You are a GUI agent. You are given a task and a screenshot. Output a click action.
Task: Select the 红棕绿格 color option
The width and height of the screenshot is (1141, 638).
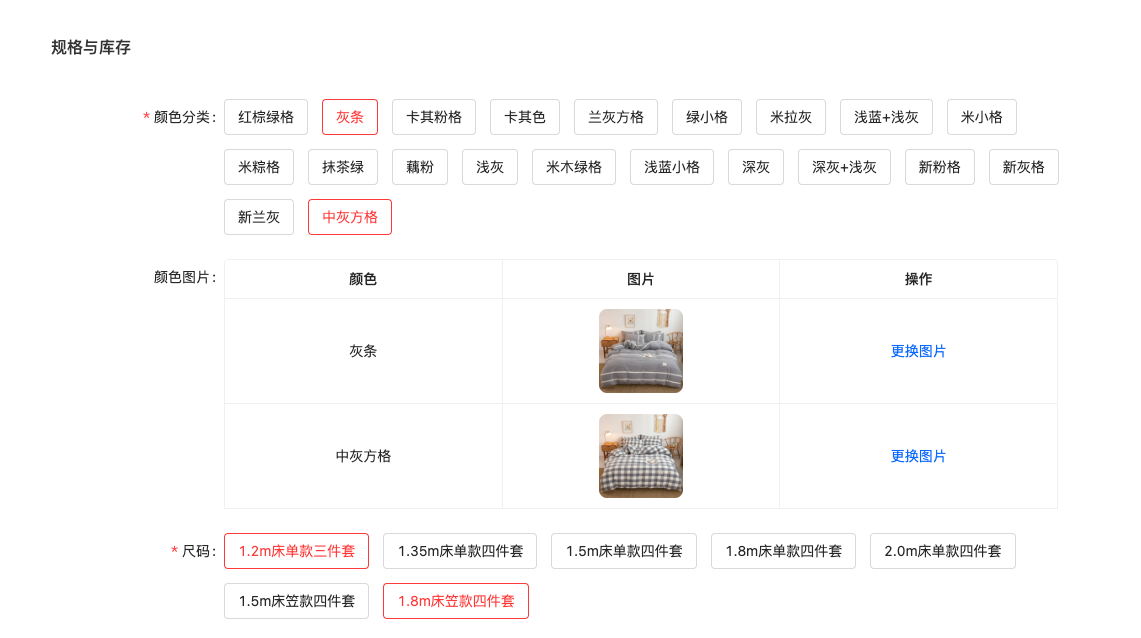[x=266, y=117]
